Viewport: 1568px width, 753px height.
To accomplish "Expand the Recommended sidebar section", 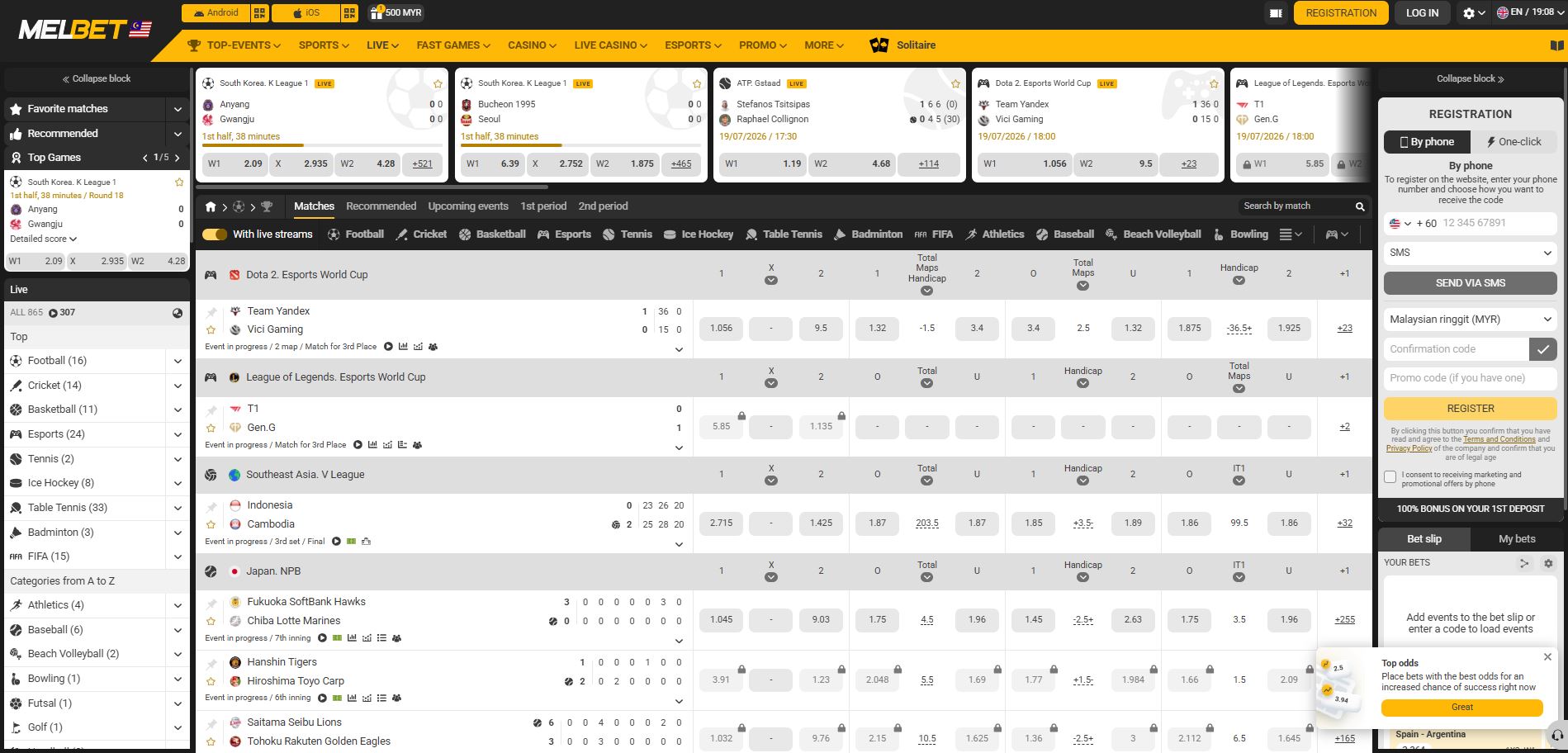I will pyautogui.click(x=177, y=134).
